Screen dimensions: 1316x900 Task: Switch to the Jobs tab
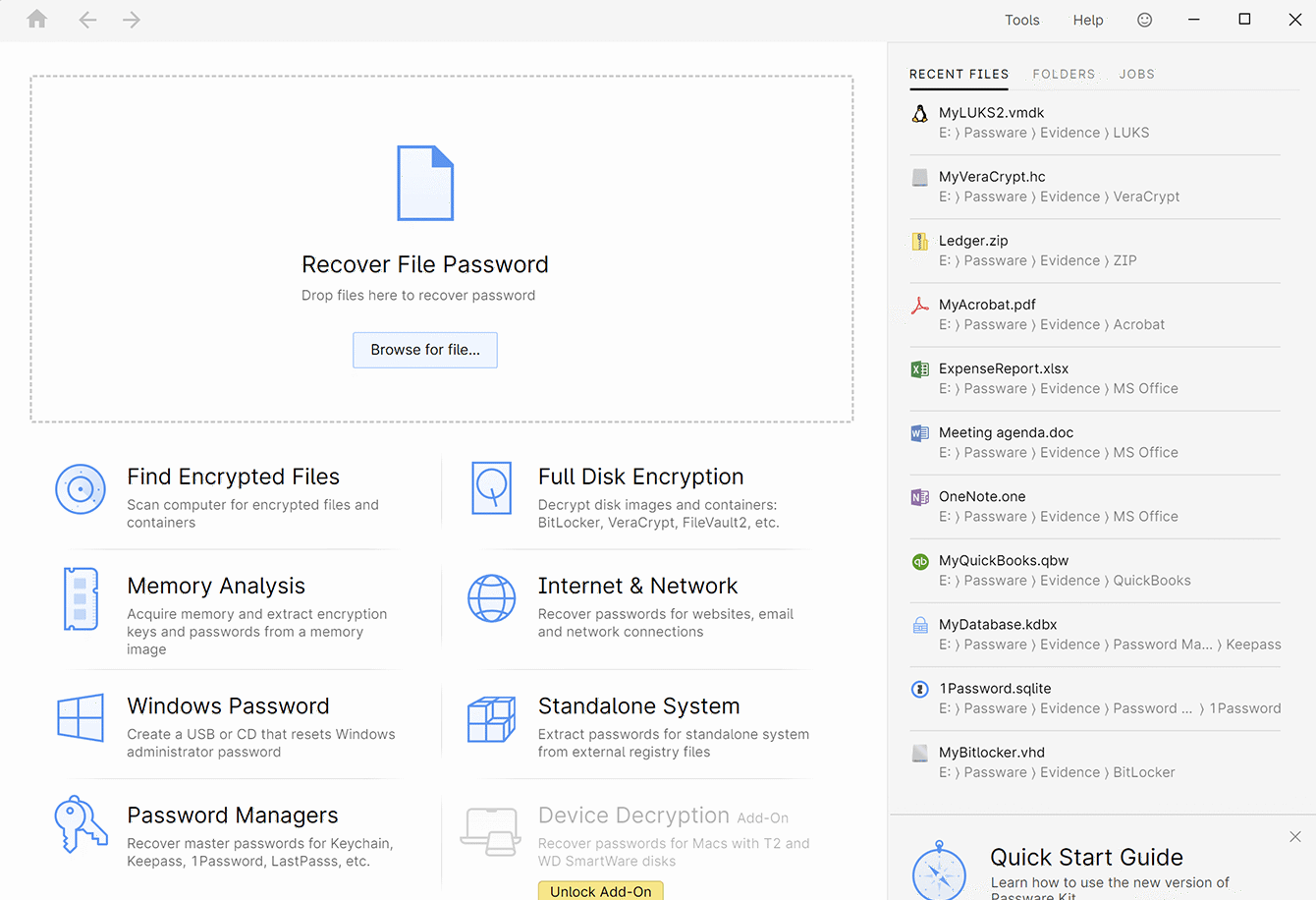[1136, 74]
